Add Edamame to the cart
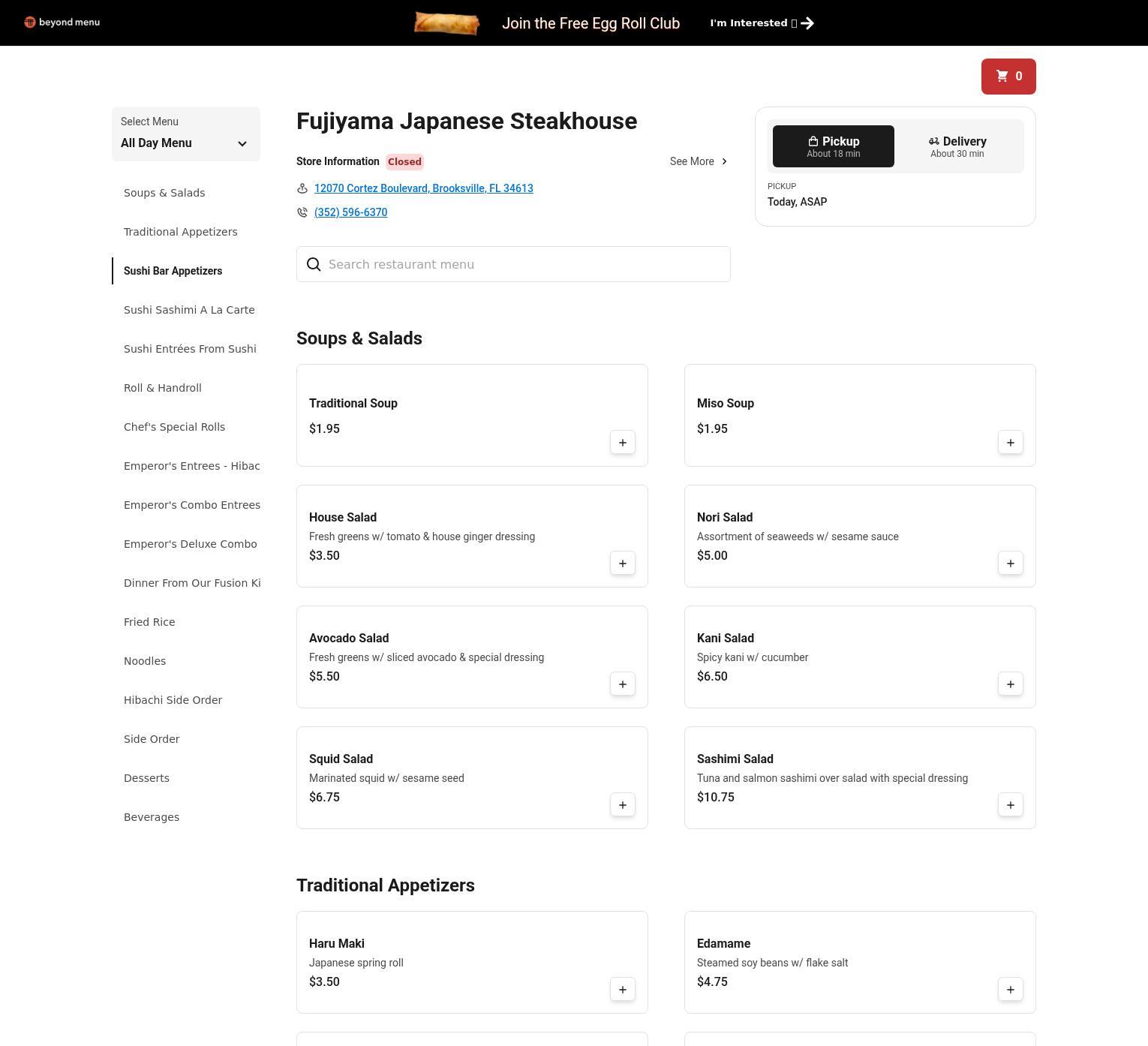This screenshot has width=1148, height=1046. point(1011,990)
